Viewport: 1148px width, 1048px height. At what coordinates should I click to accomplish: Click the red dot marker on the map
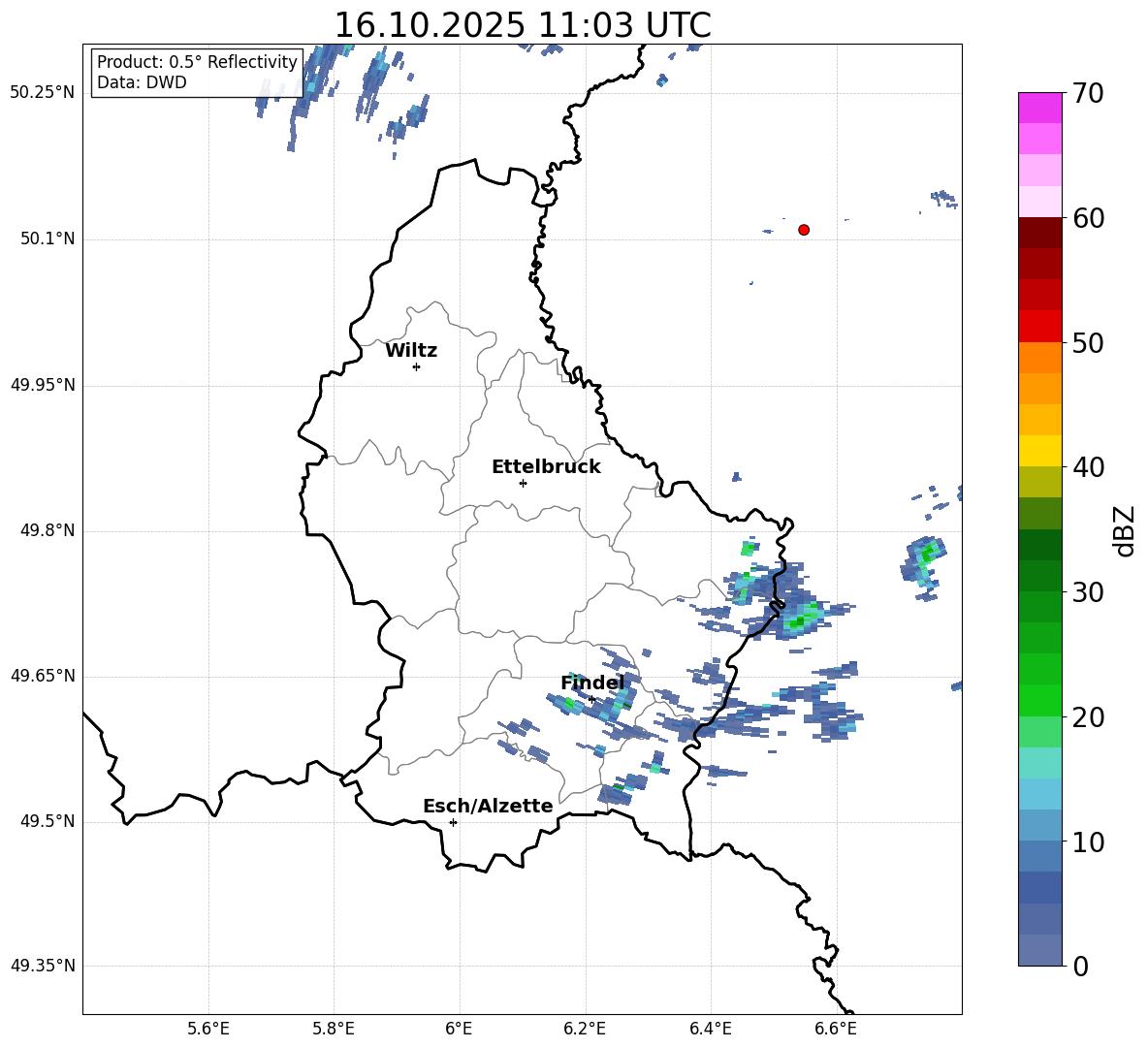(x=803, y=230)
